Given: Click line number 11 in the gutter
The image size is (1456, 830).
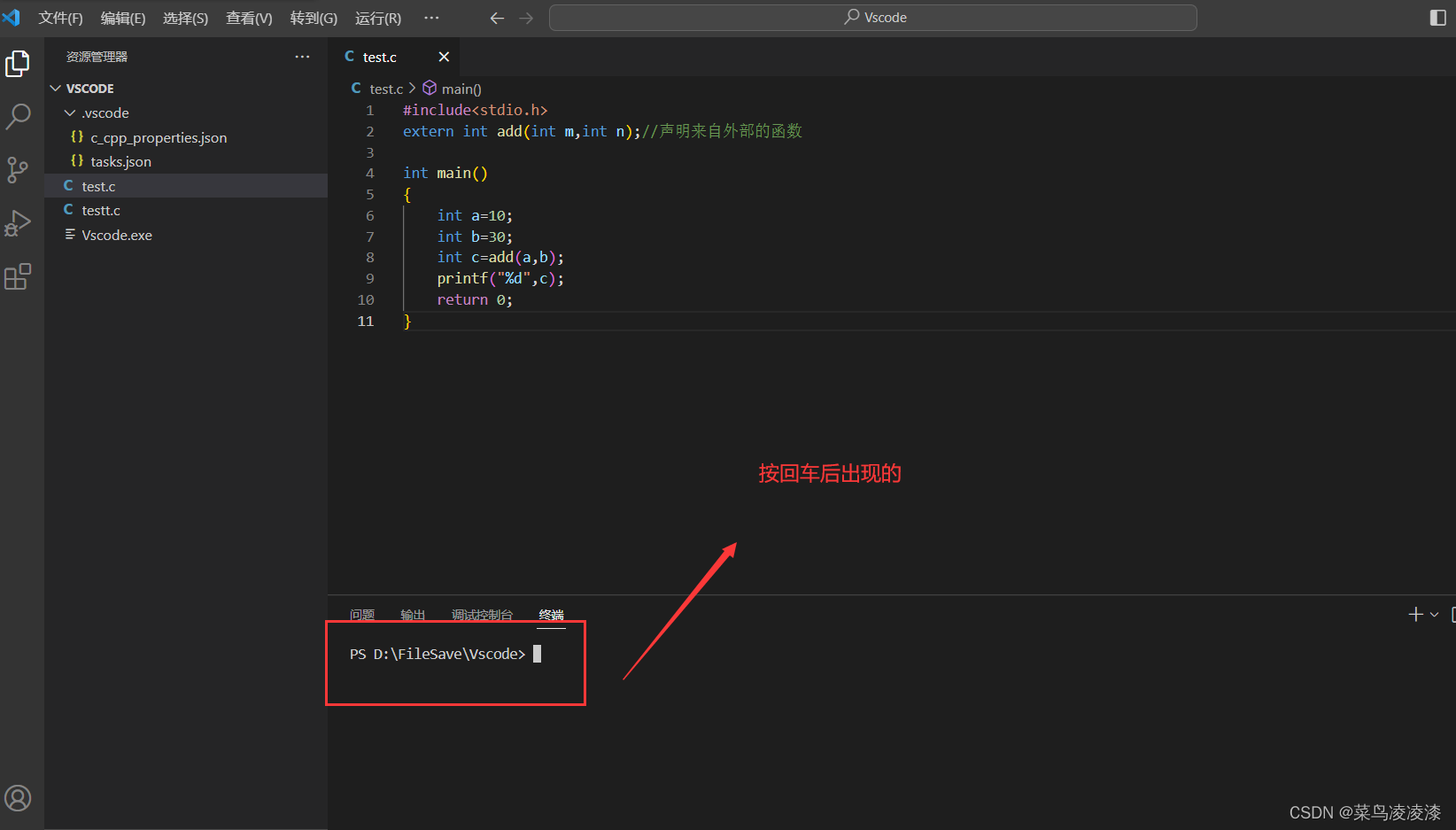Looking at the screenshot, I should [366, 321].
